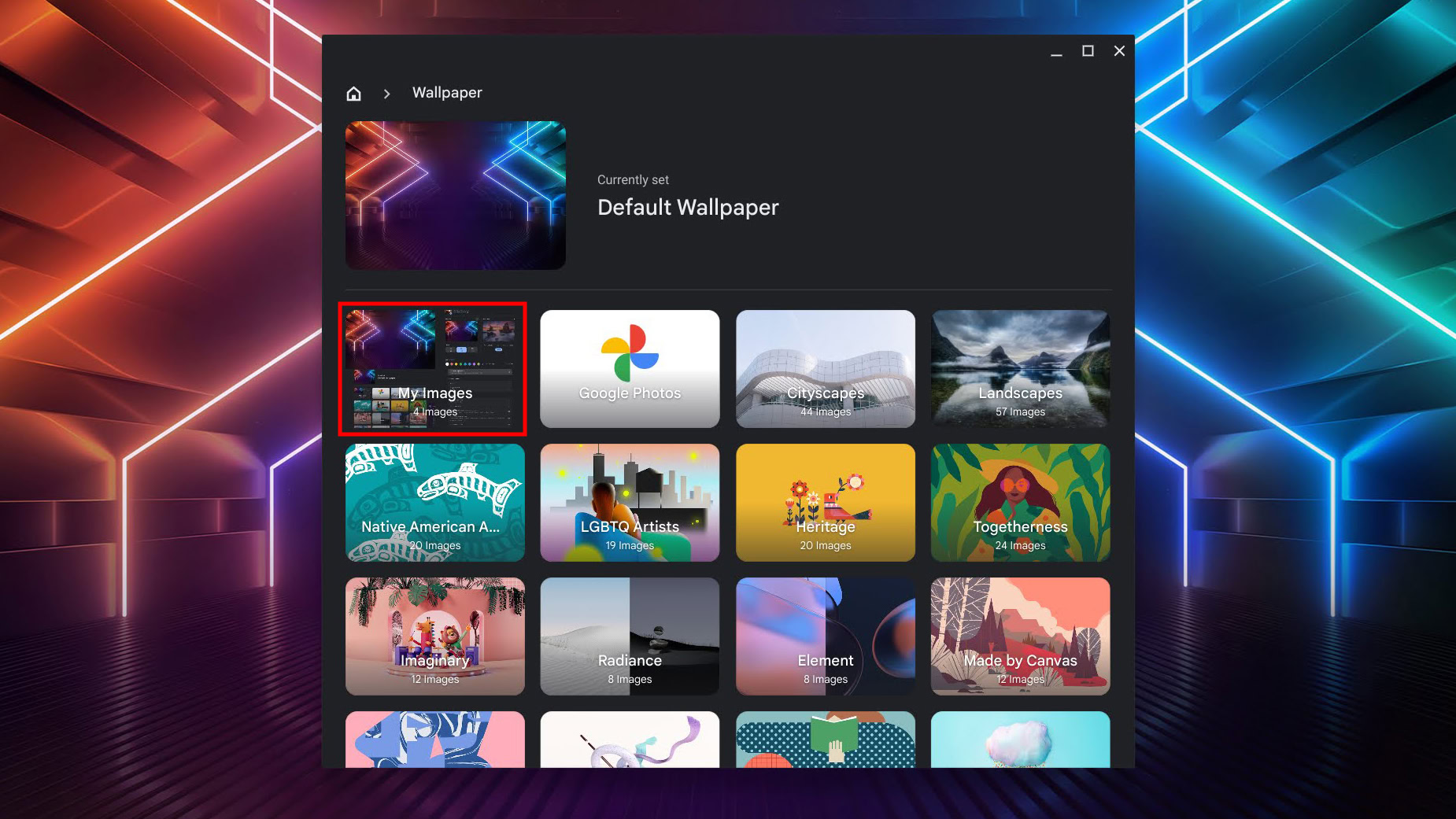1456x819 pixels.
Task: Maximize the Wallpaper window
Action: coord(1088,51)
